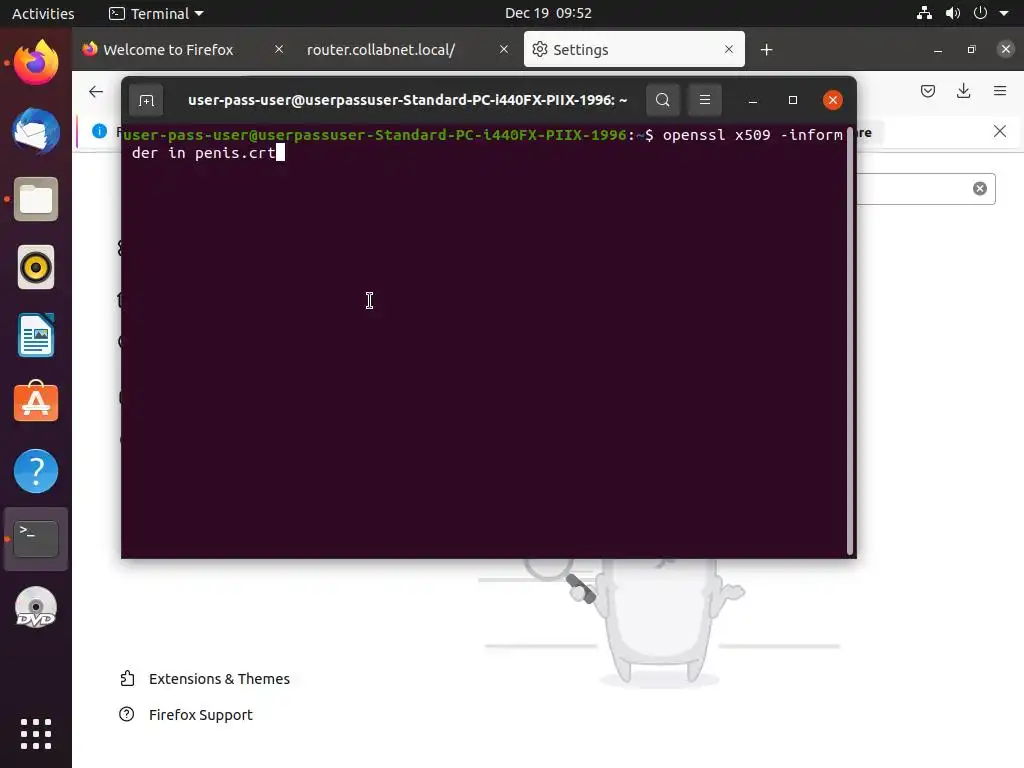The height and width of the screenshot is (768, 1024).
Task: Click the terminal search magnifier icon
Action: (662, 100)
